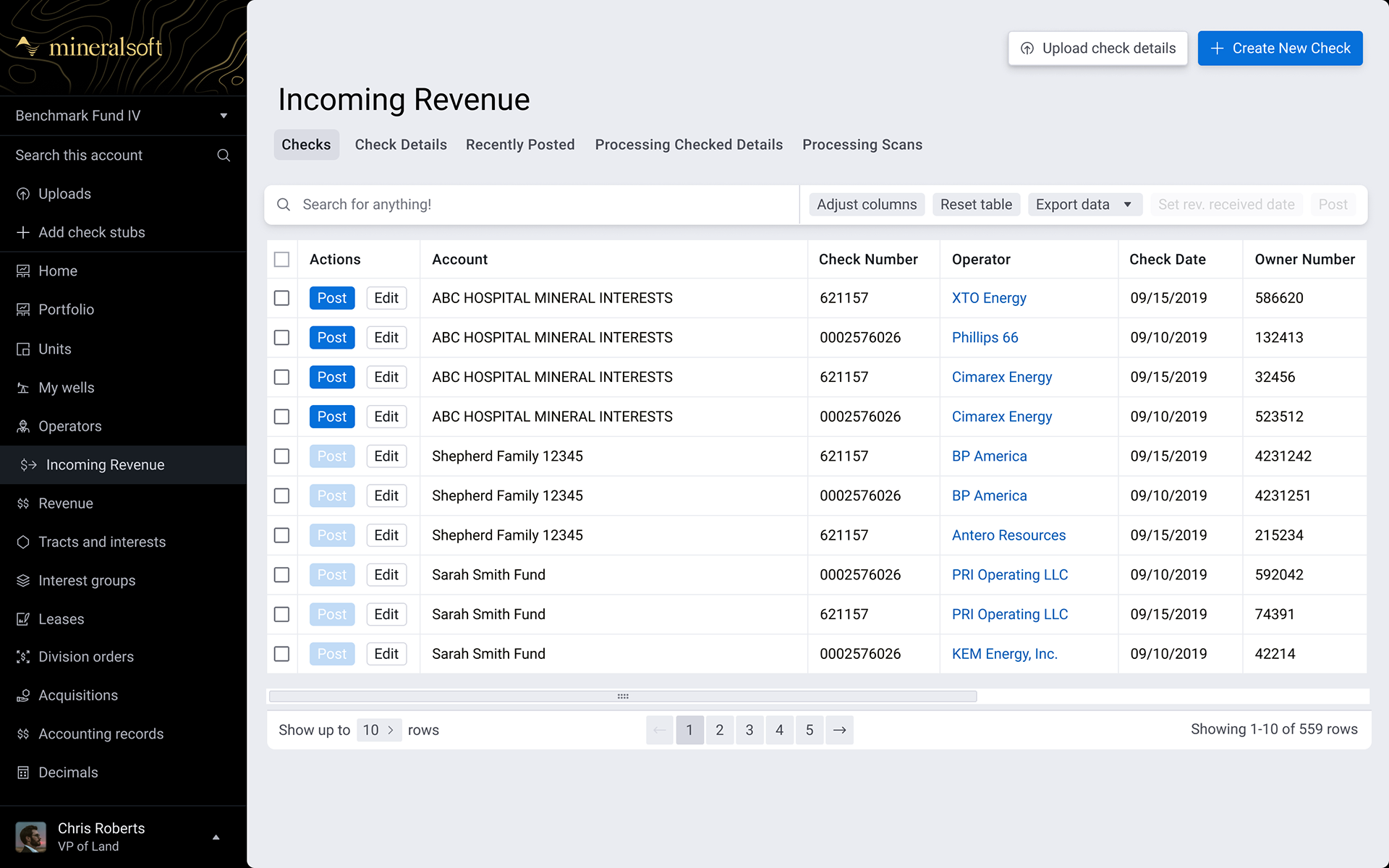Open Accounting records in the sidebar
The width and height of the screenshot is (1389, 868).
pyautogui.click(x=101, y=734)
